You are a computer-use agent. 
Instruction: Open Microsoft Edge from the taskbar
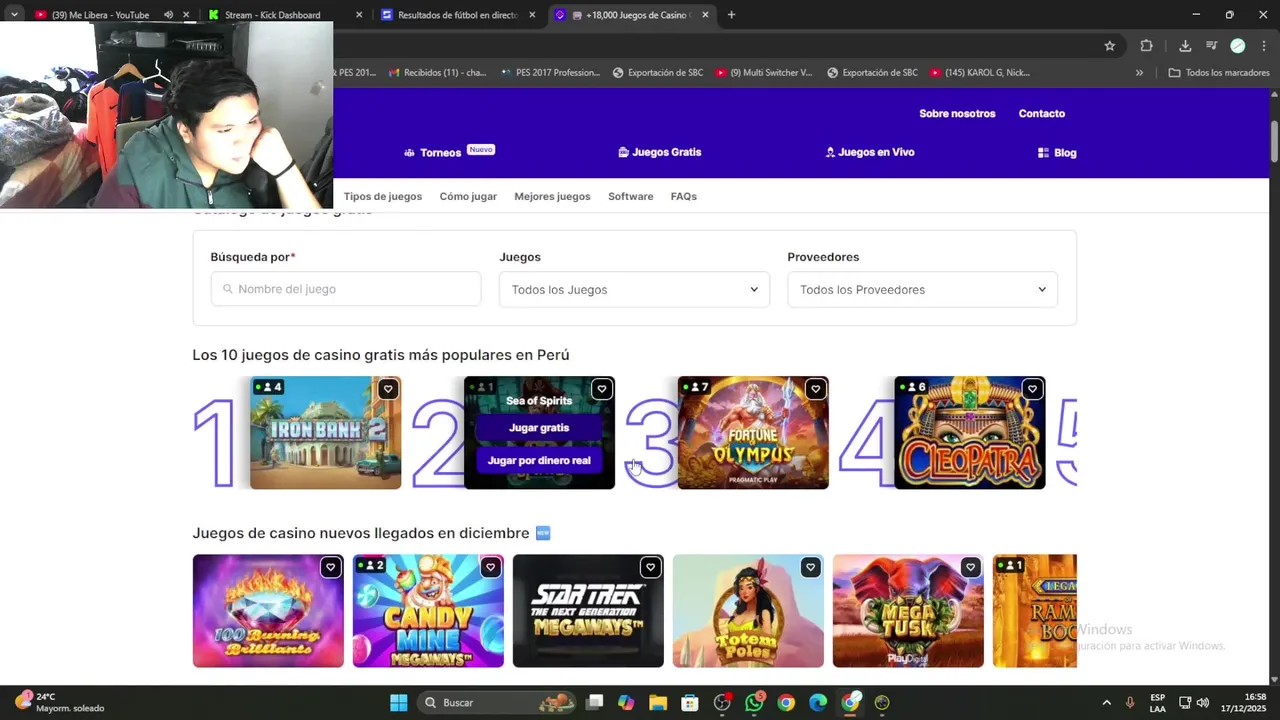[x=818, y=702]
